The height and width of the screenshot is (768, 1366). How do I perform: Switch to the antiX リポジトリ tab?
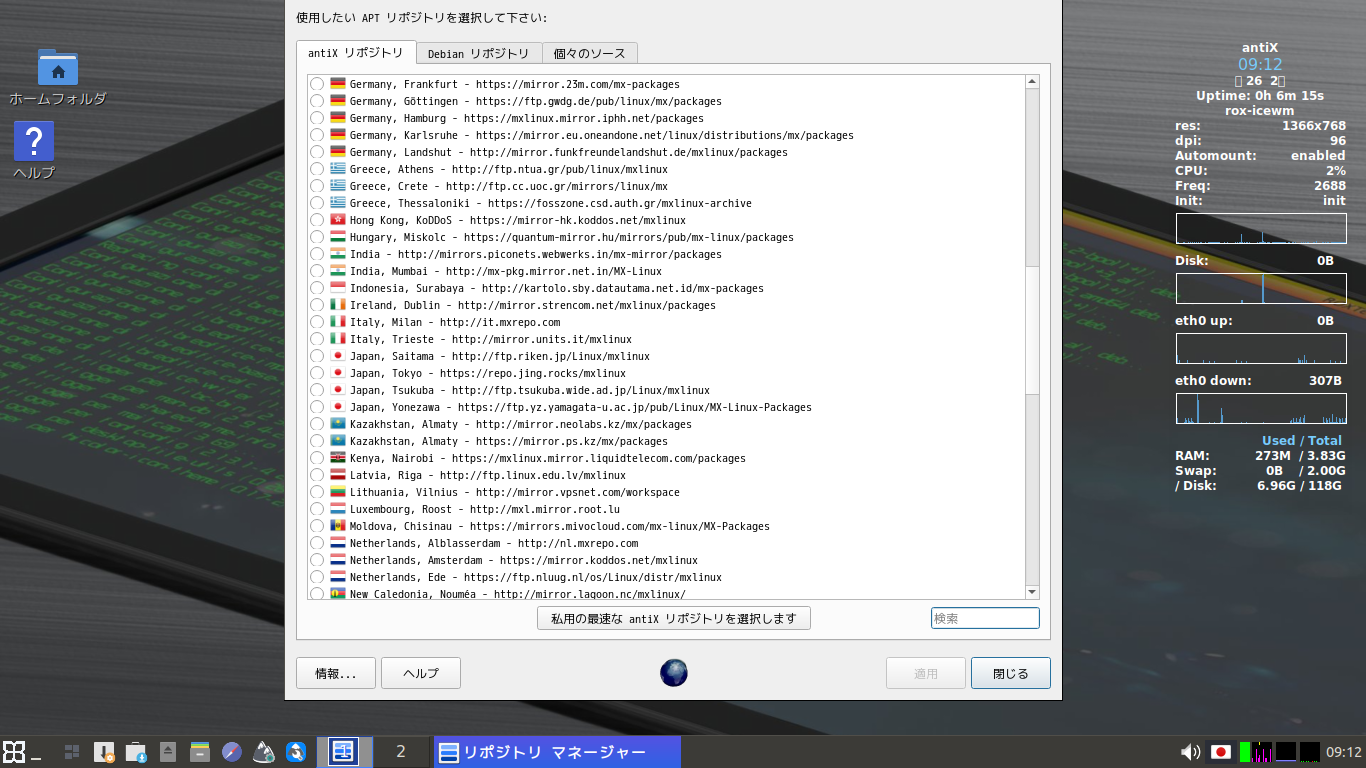point(355,53)
